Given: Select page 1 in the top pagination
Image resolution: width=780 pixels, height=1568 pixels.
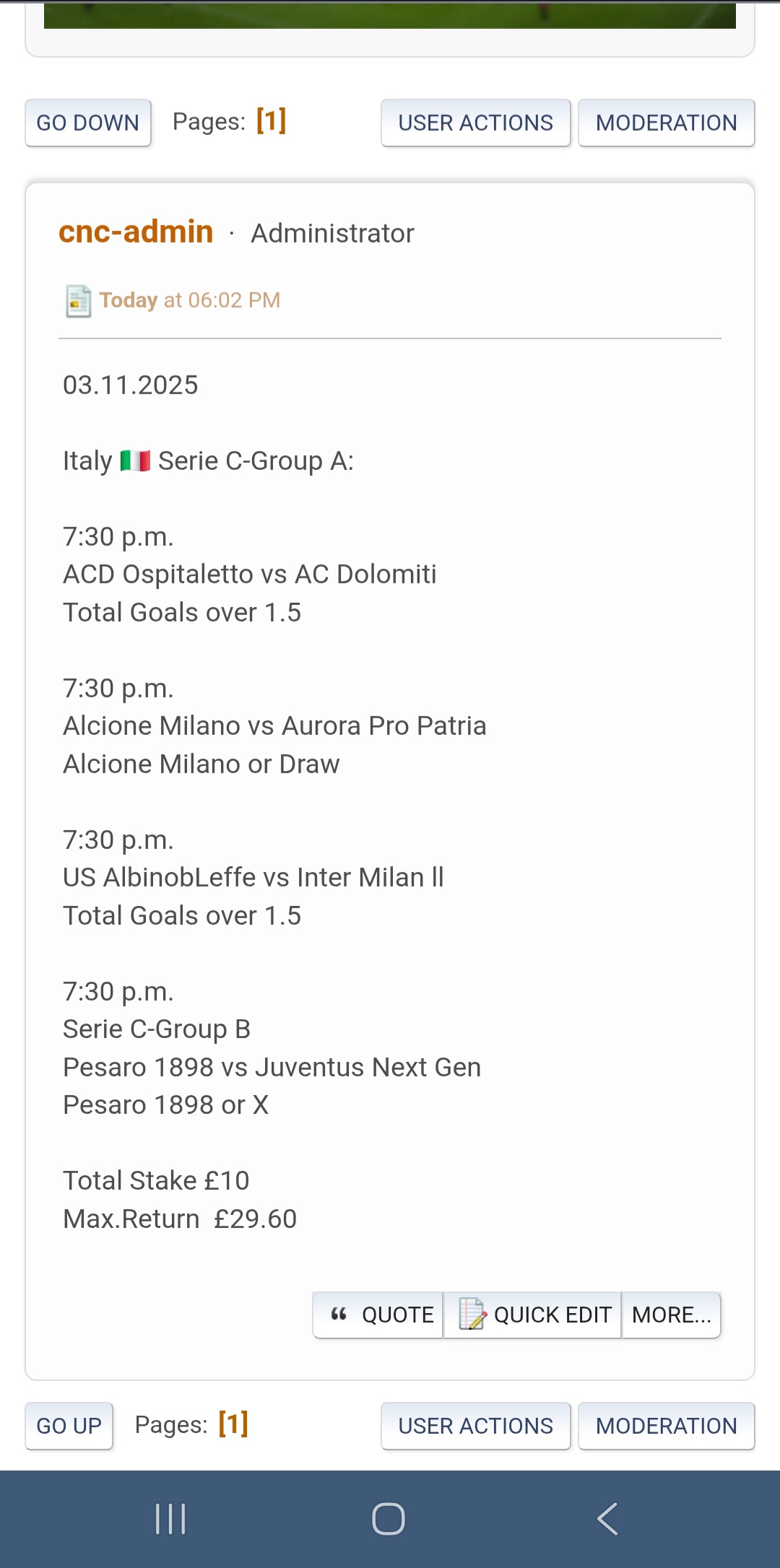Looking at the screenshot, I should [x=272, y=121].
